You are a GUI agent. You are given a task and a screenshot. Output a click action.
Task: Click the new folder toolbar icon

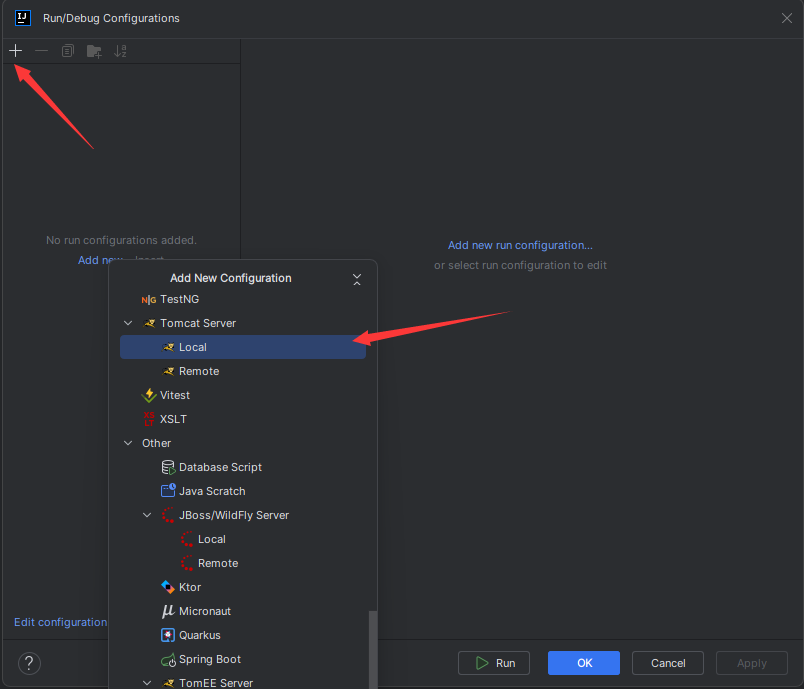click(x=94, y=51)
